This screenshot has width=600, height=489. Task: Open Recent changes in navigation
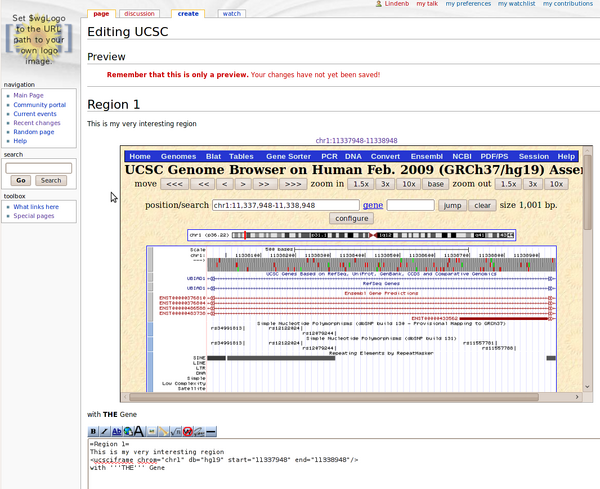coord(35,123)
